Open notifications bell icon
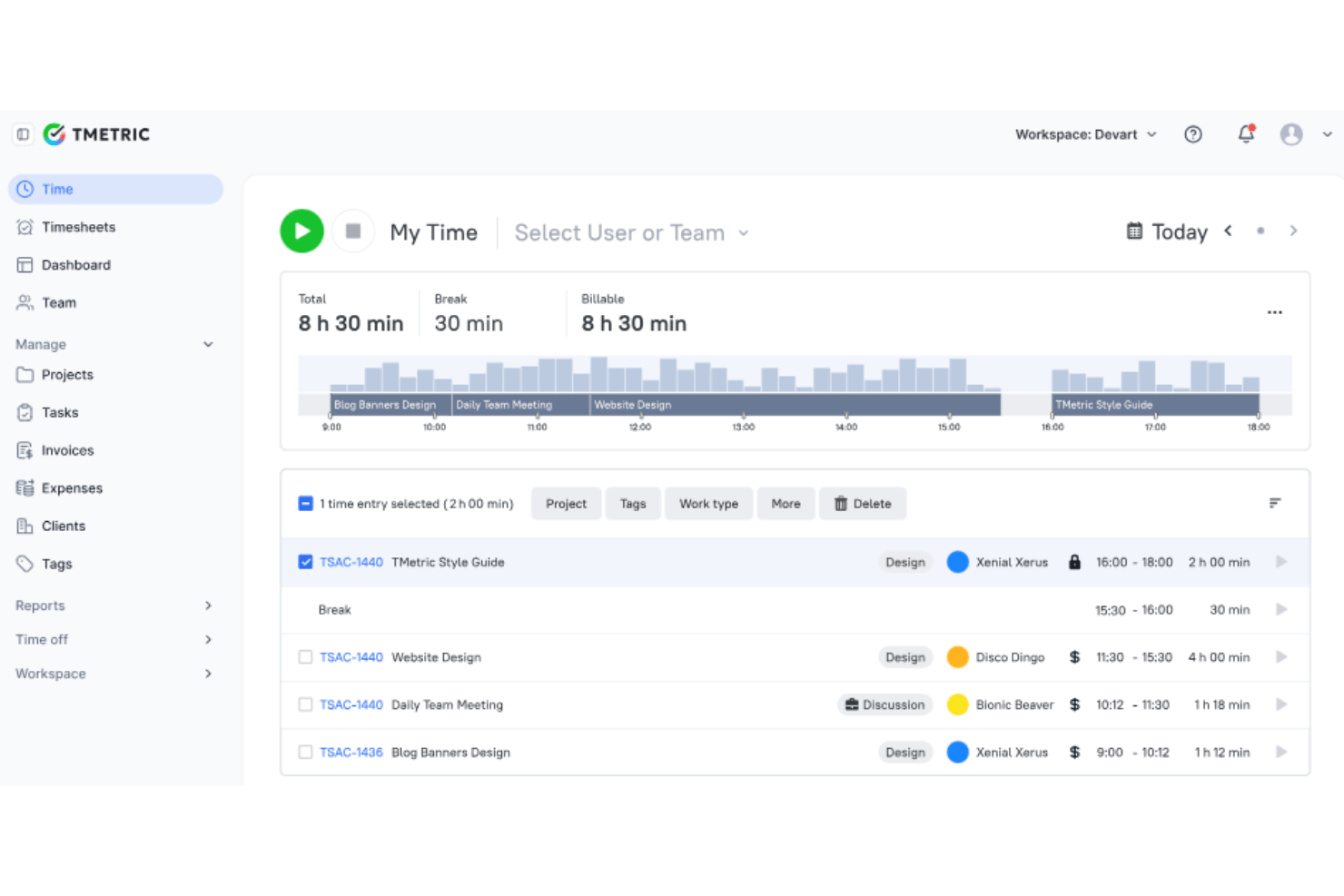The image size is (1344, 896). click(1246, 133)
